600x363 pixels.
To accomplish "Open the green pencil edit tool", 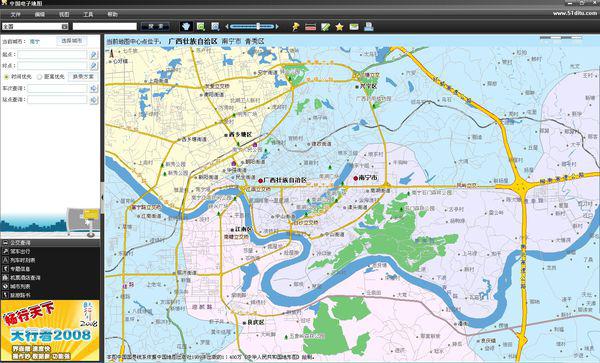I will coord(325,27).
